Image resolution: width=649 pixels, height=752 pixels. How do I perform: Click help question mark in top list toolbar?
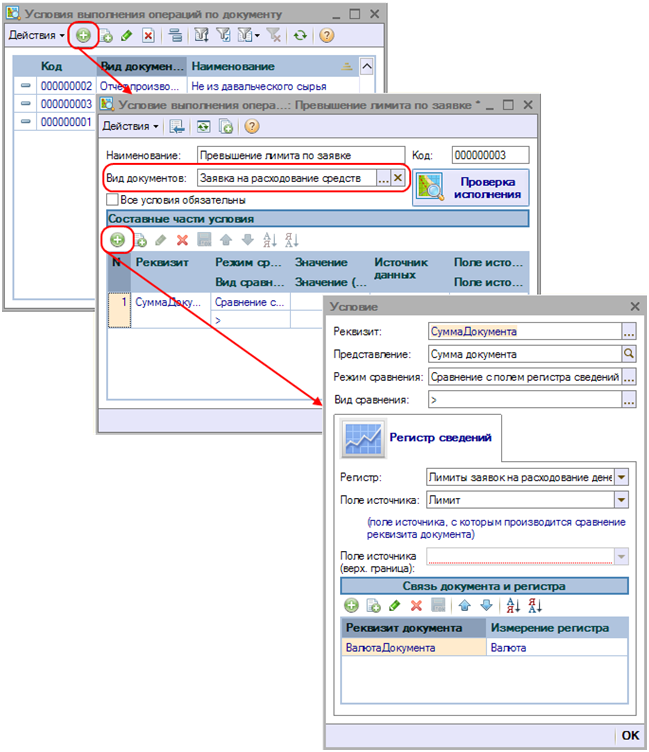[x=326, y=35]
